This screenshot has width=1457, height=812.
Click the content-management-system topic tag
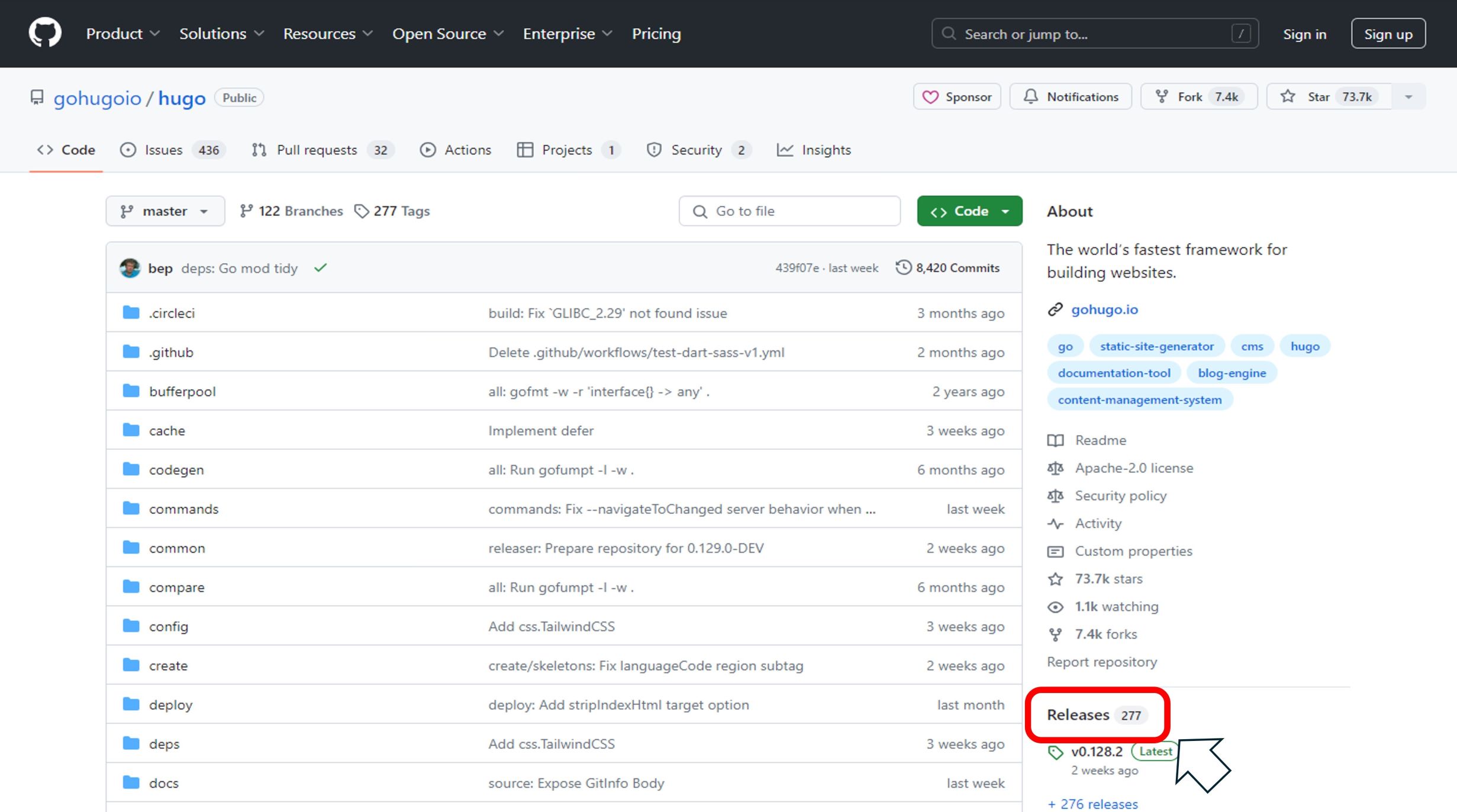pyautogui.click(x=1140, y=399)
